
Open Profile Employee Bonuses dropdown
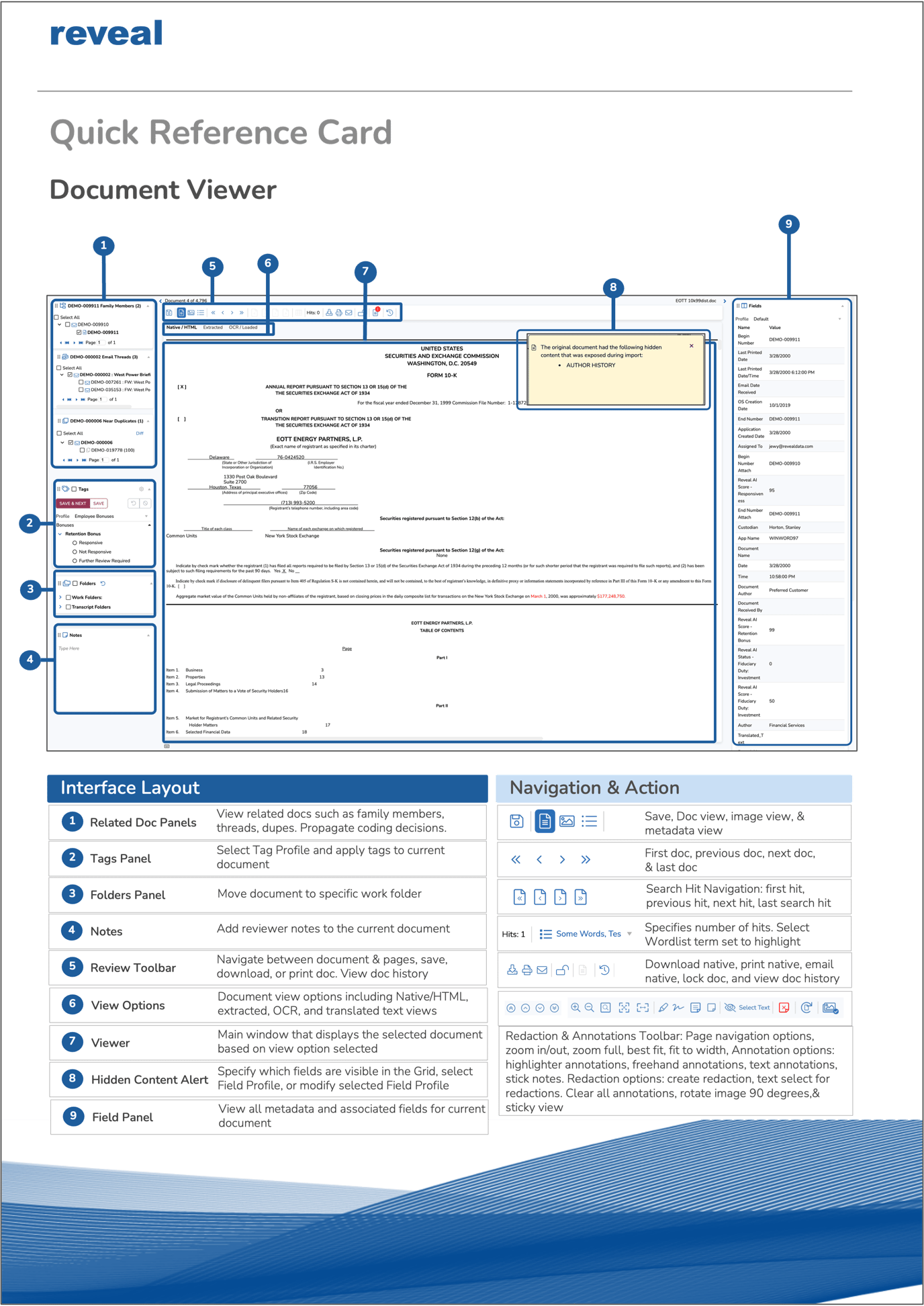tap(111, 516)
